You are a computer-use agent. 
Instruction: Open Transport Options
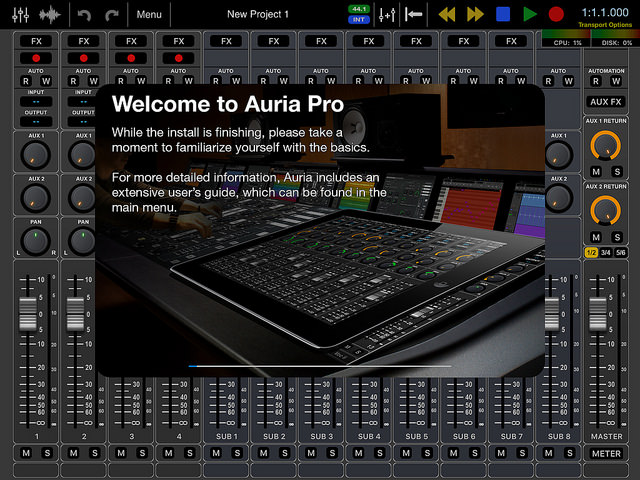pos(605,25)
